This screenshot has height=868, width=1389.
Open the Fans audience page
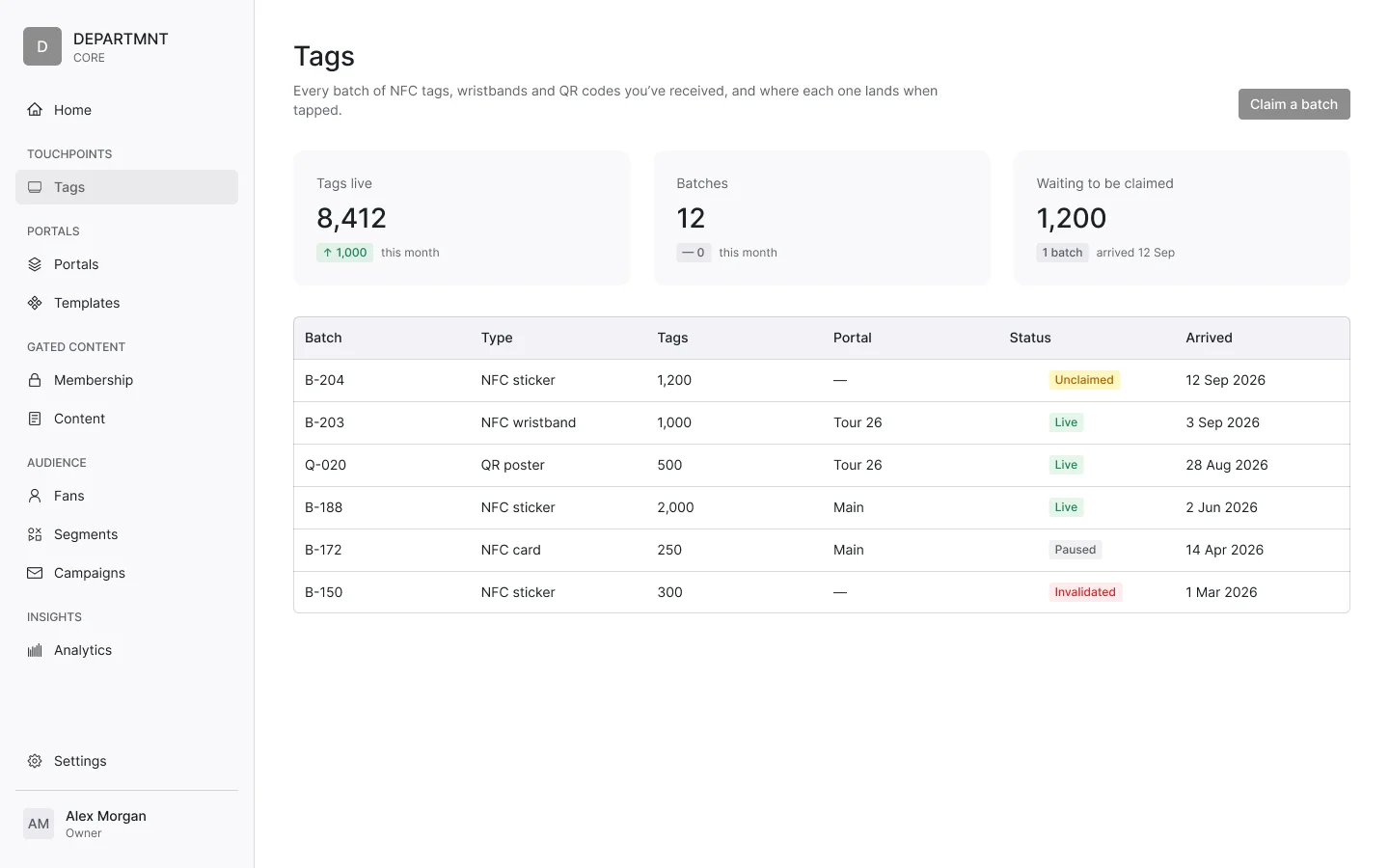tap(126, 496)
